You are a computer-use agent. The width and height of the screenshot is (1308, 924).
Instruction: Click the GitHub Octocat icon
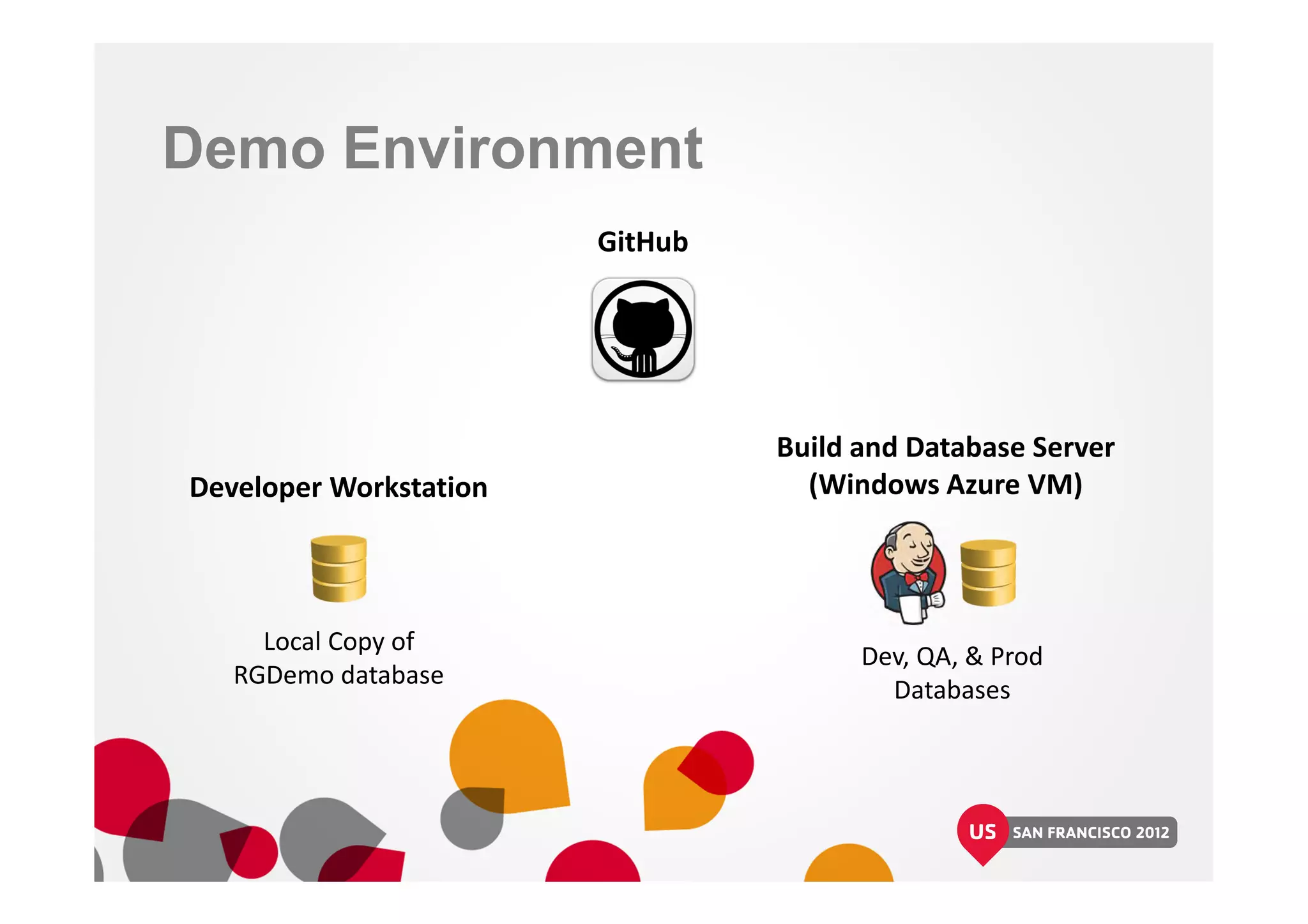point(643,329)
